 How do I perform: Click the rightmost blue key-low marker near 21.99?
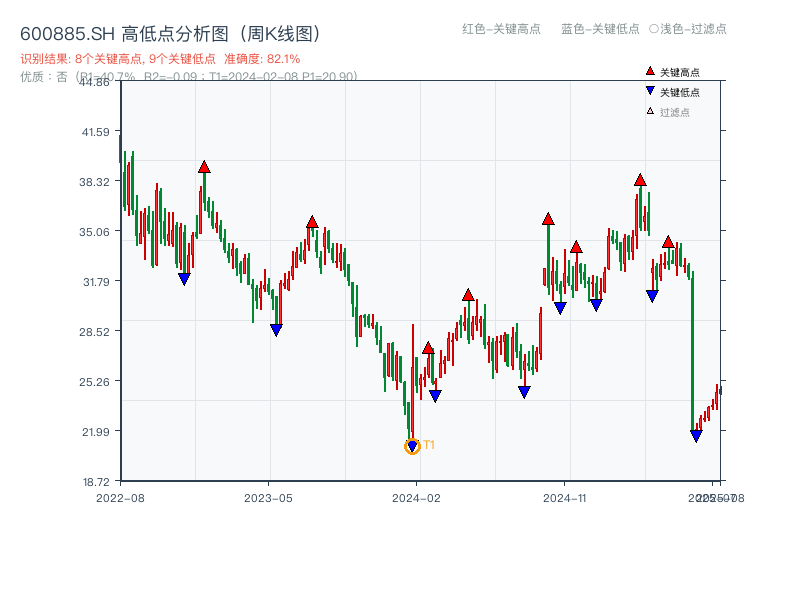click(696, 436)
